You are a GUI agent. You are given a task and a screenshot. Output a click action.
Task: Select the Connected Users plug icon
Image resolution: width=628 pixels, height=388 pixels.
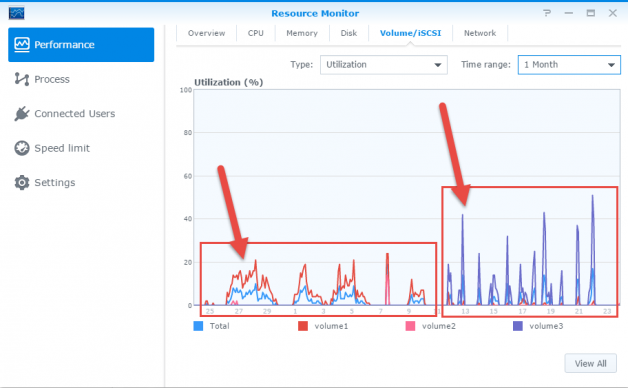click(x=22, y=114)
